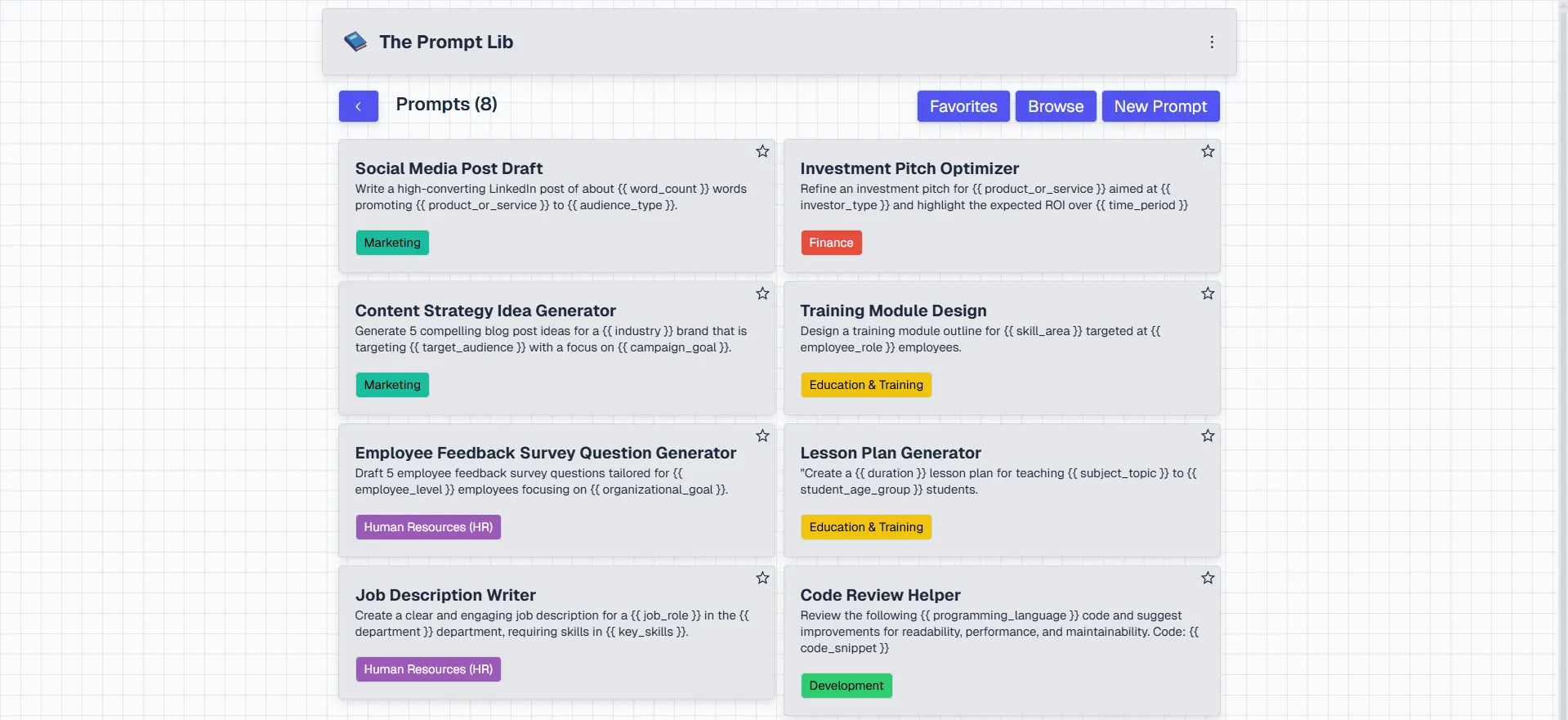Open the three-dot options menu
Viewport: 1568px width, 720px height.
pyautogui.click(x=1212, y=42)
